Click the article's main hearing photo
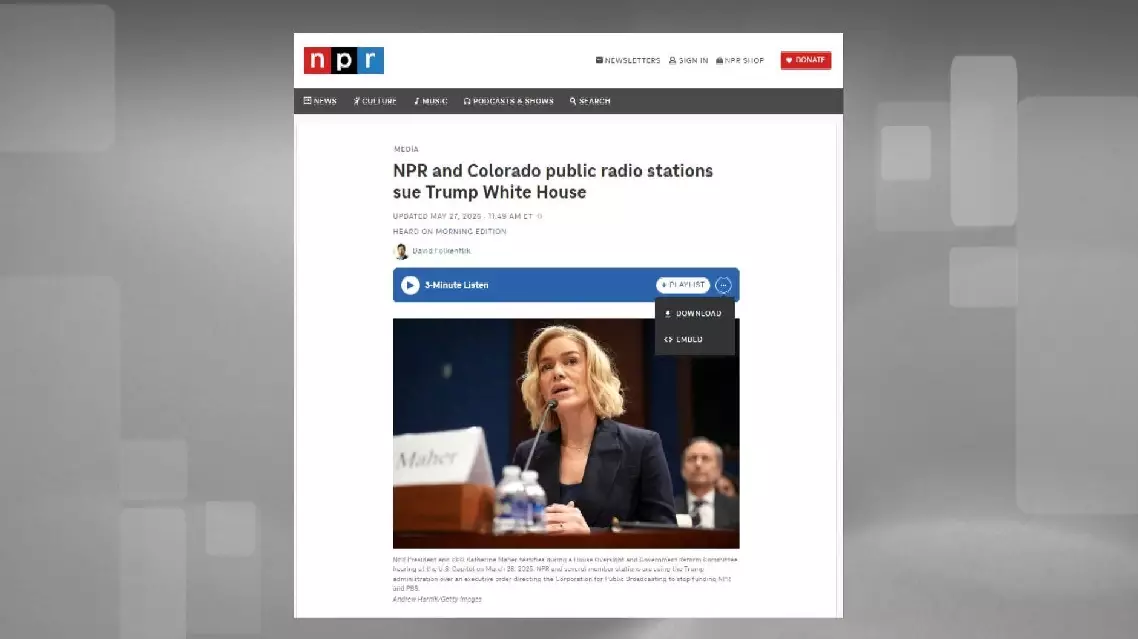The height and width of the screenshot is (639, 1138). [x=566, y=433]
